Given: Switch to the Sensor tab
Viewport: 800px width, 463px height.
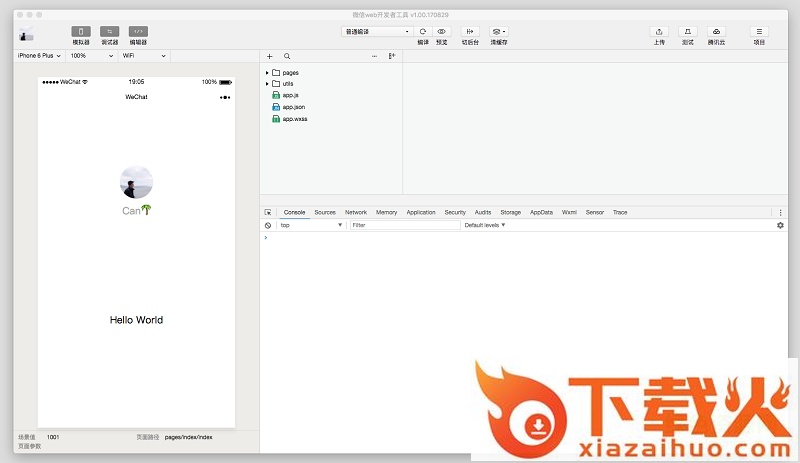Looking at the screenshot, I should [x=594, y=212].
